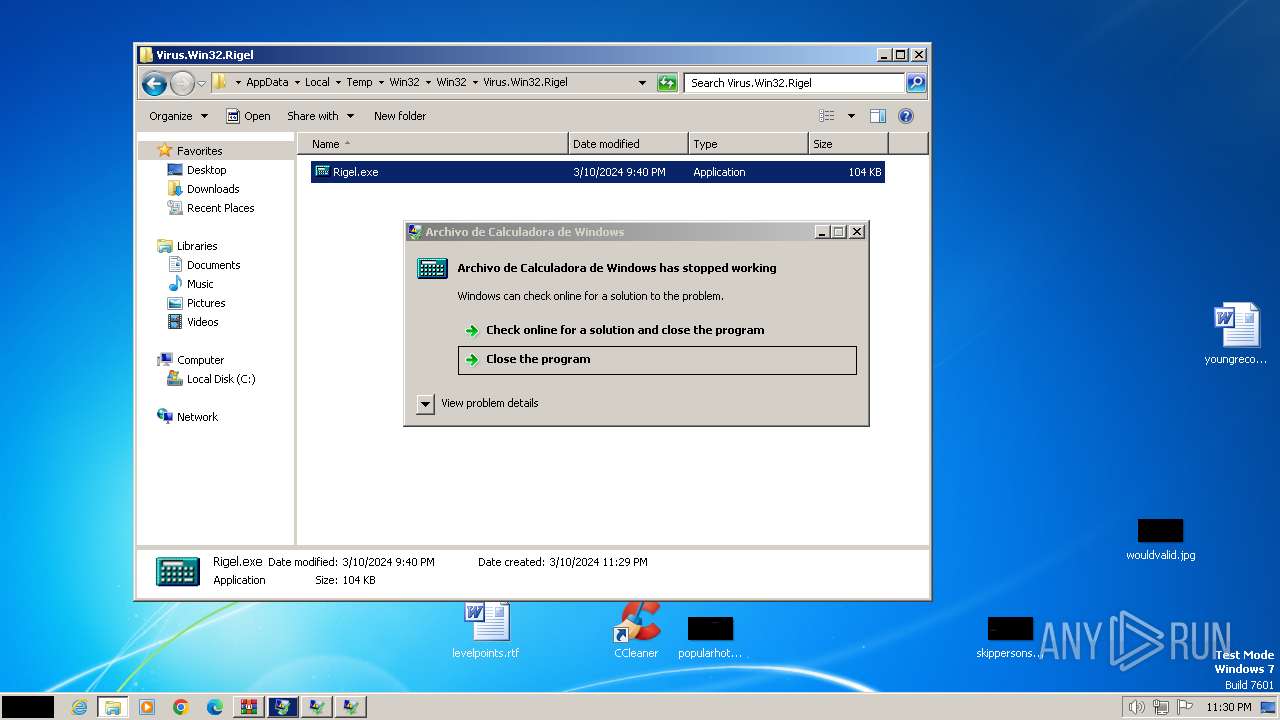The image size is (1280, 720).
Task: Open Favorites in the navigation pane
Action: [x=199, y=151]
